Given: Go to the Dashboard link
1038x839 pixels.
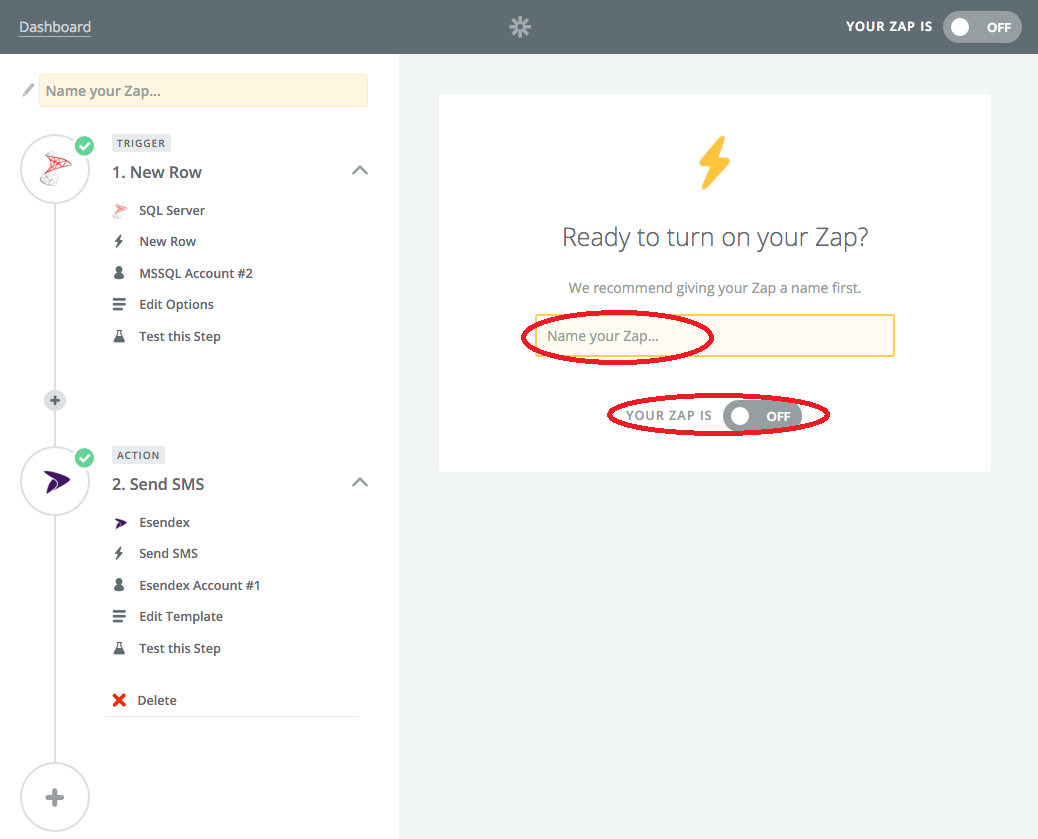Looking at the screenshot, I should [55, 27].
